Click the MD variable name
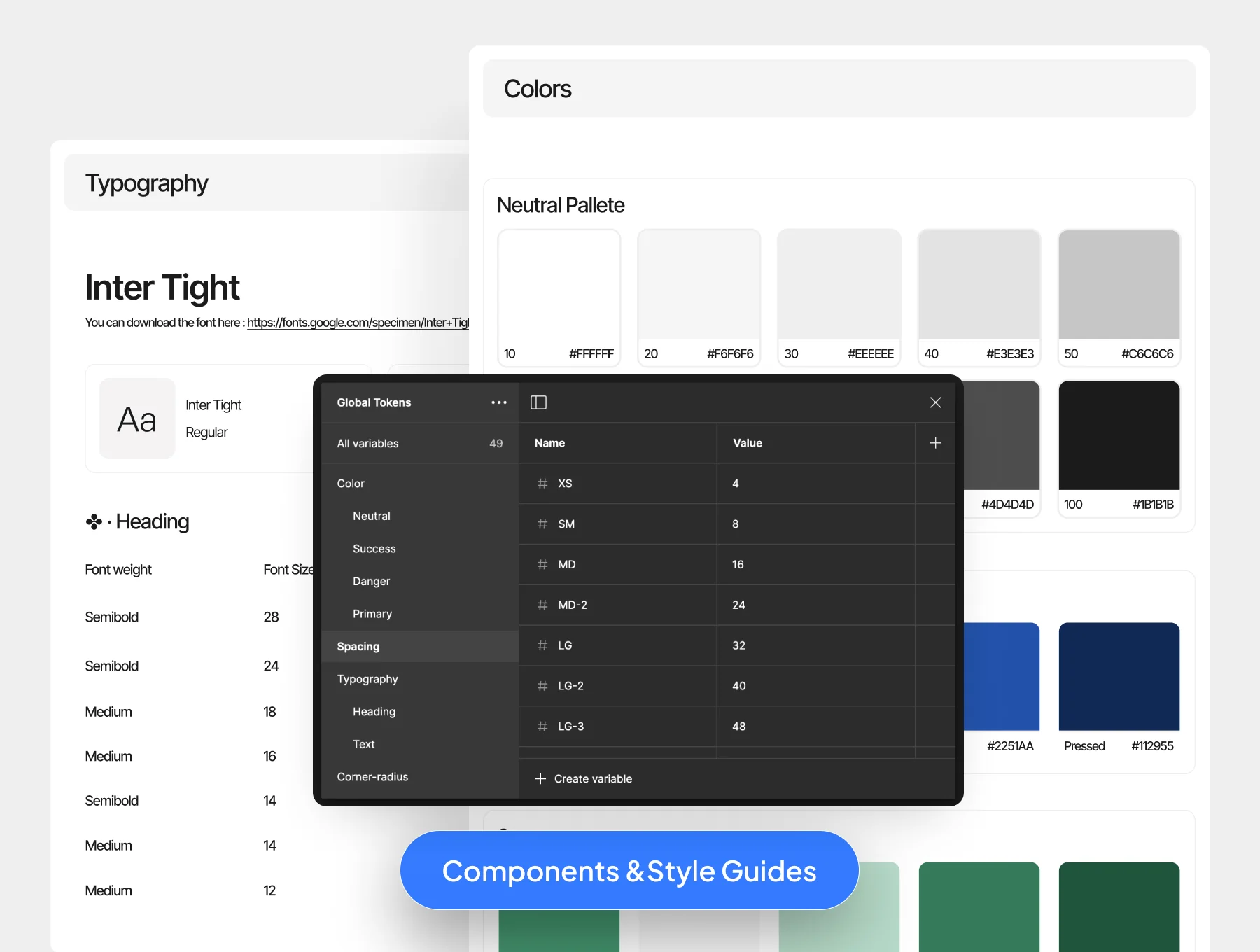This screenshot has width=1260, height=952. click(567, 564)
